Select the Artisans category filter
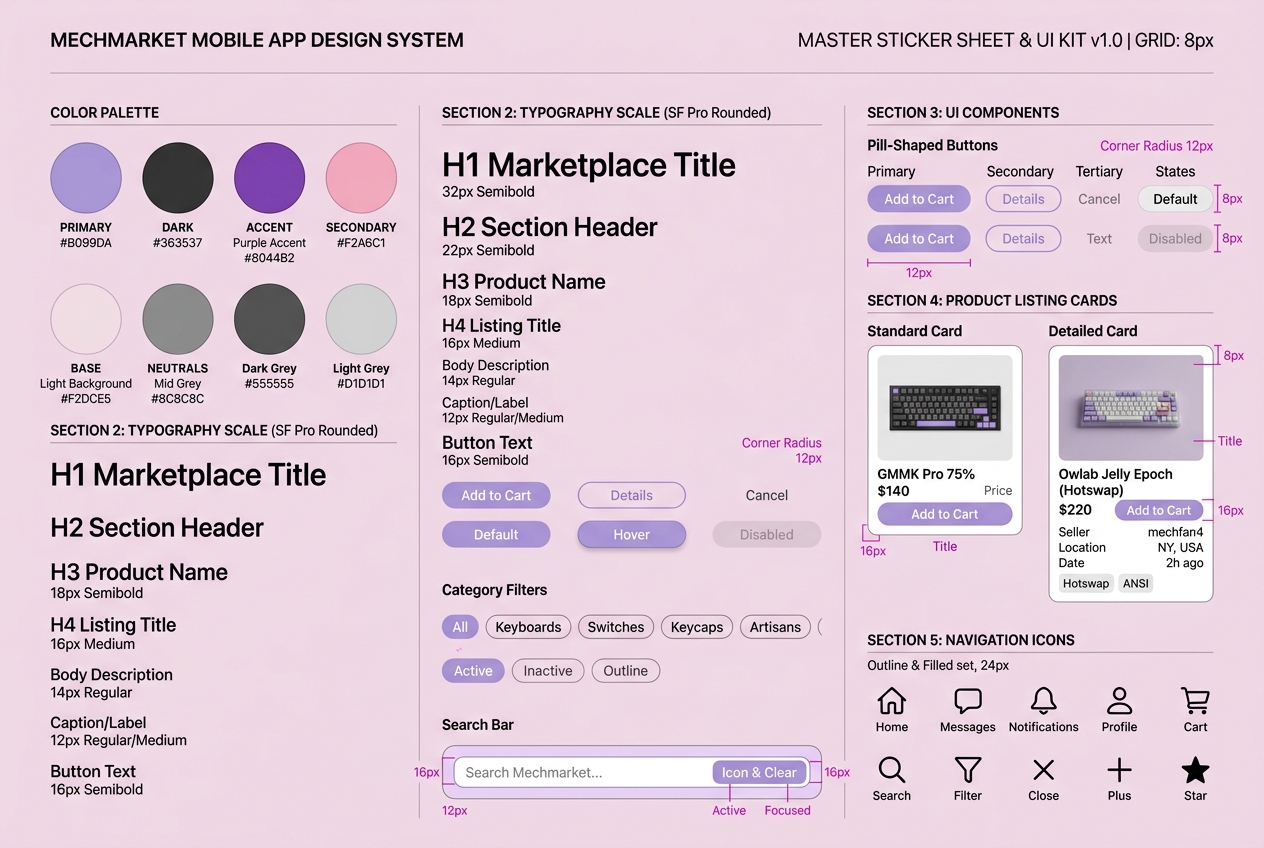Image resolution: width=1264 pixels, height=848 pixels. point(776,627)
